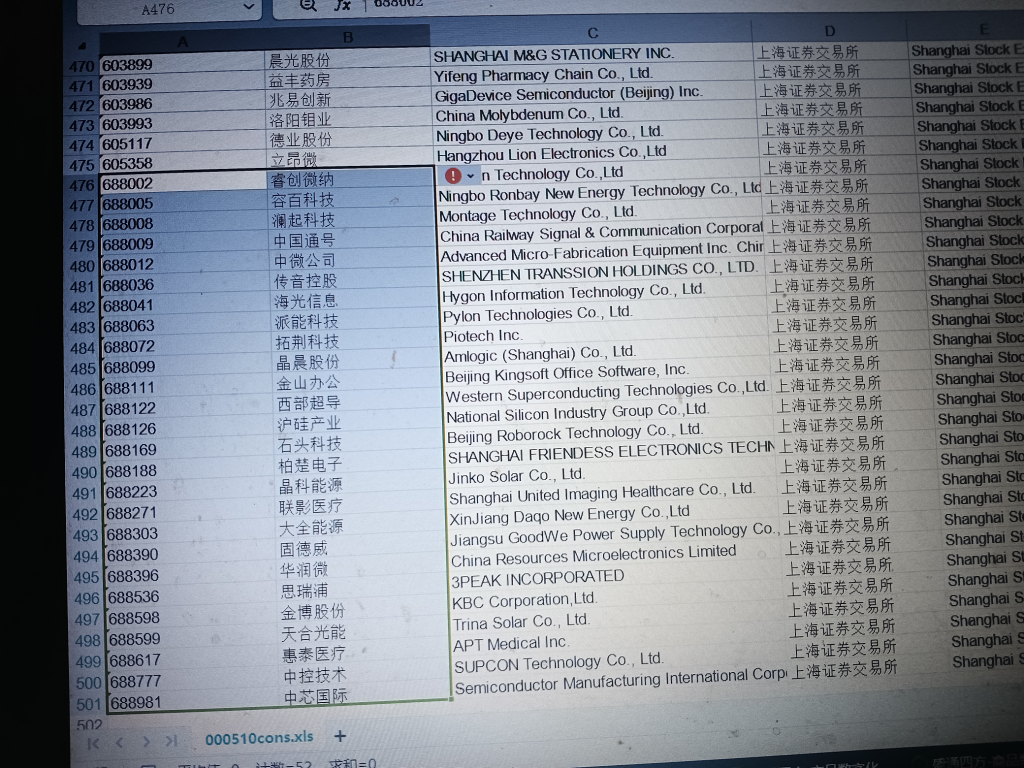The image size is (1024, 768).
Task: Select column B header
Action: (x=347, y=38)
